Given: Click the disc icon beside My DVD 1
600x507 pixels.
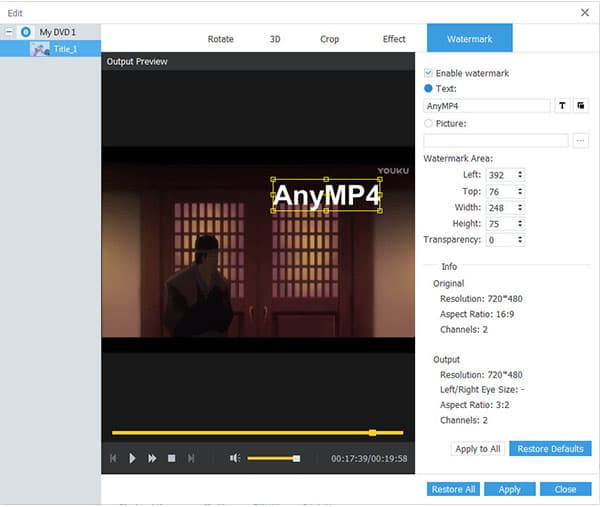Looking at the screenshot, I should pyautogui.click(x=26, y=32).
